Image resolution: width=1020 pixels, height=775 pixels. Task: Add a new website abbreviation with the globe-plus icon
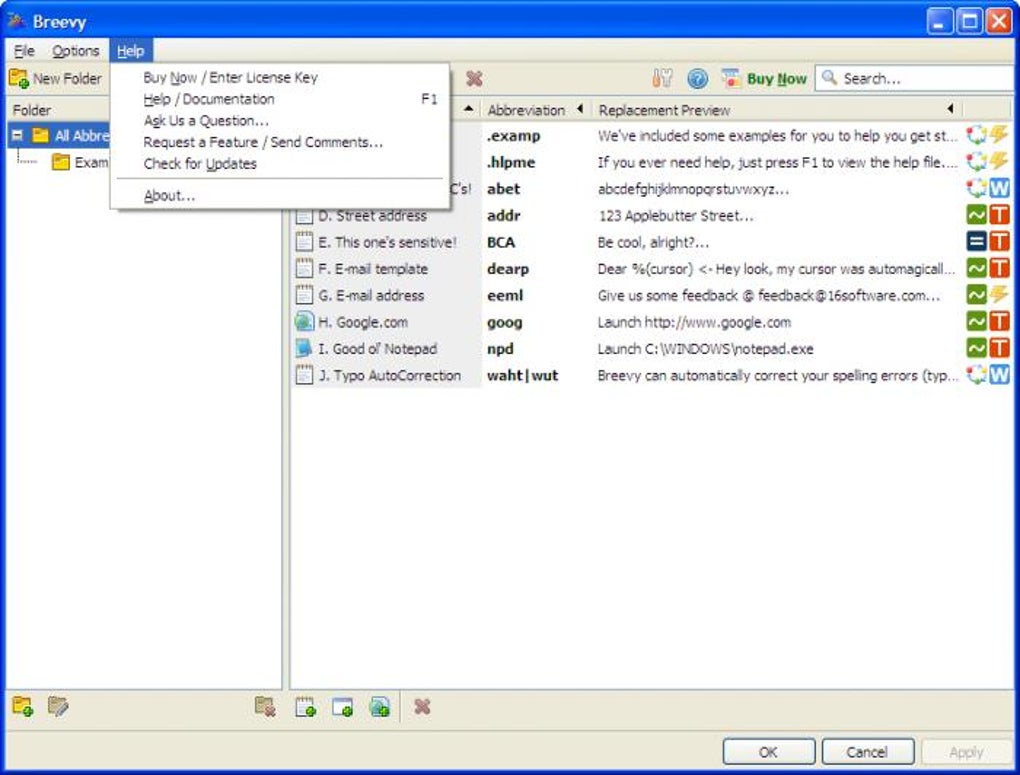point(380,707)
